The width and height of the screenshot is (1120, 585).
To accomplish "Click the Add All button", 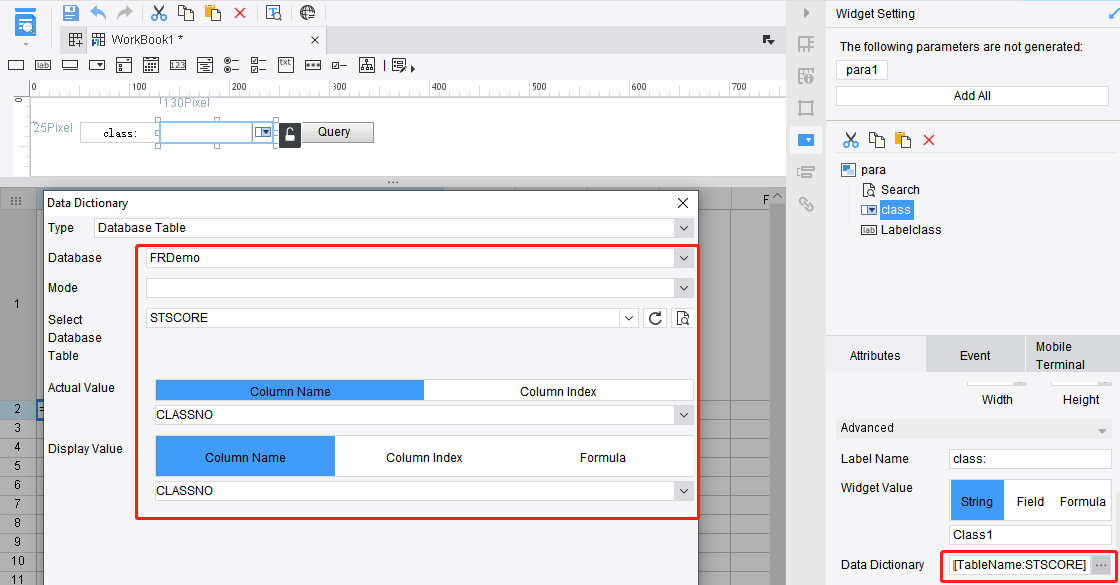I will click(x=972, y=96).
